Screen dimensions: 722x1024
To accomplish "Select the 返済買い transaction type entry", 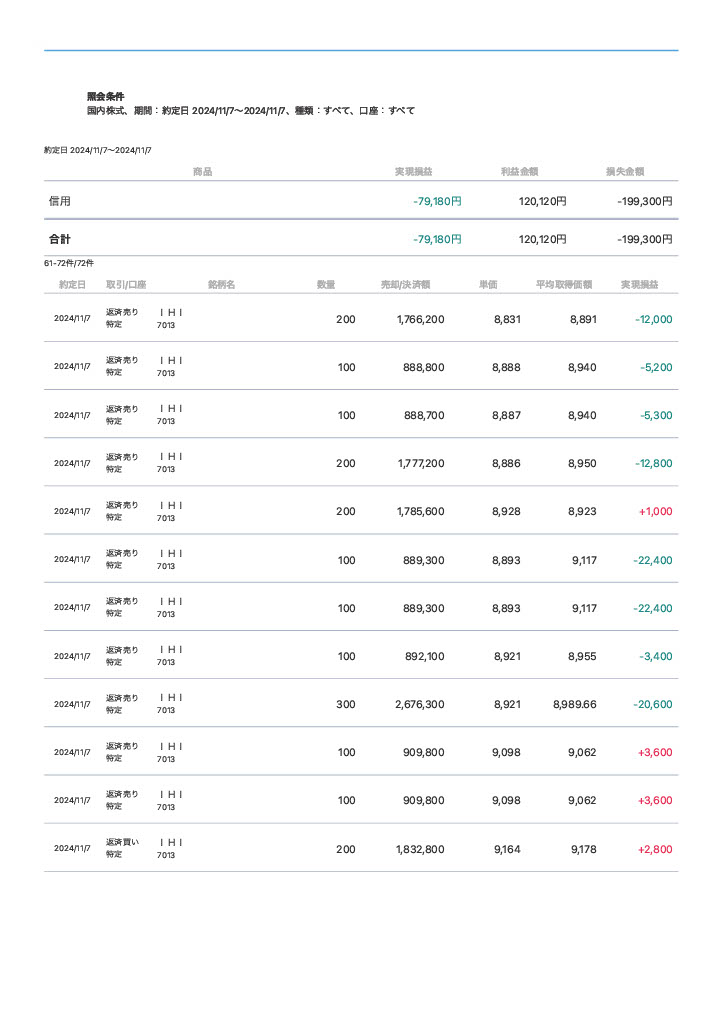I will click(122, 842).
